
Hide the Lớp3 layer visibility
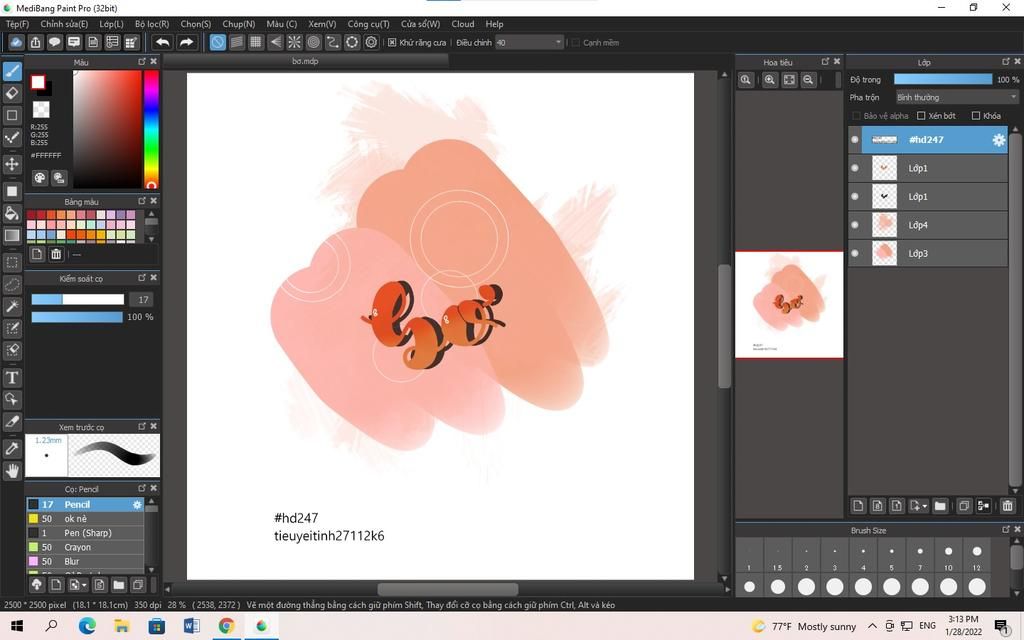click(x=855, y=253)
